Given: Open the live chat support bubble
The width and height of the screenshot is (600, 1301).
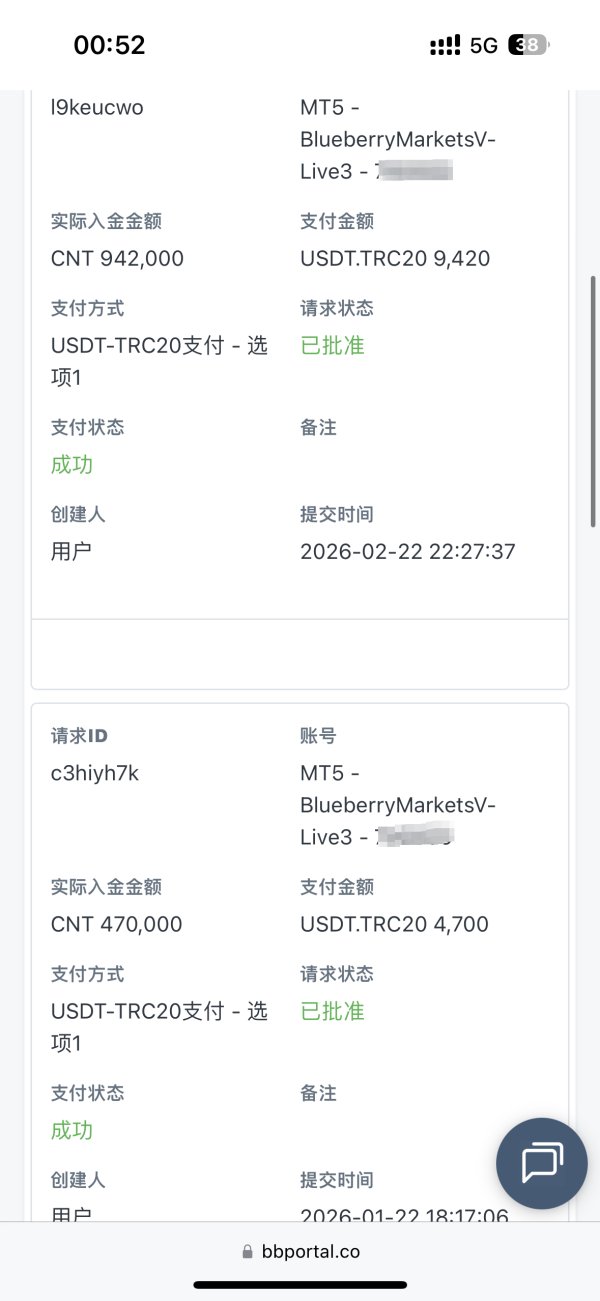Looking at the screenshot, I should 542,1163.
